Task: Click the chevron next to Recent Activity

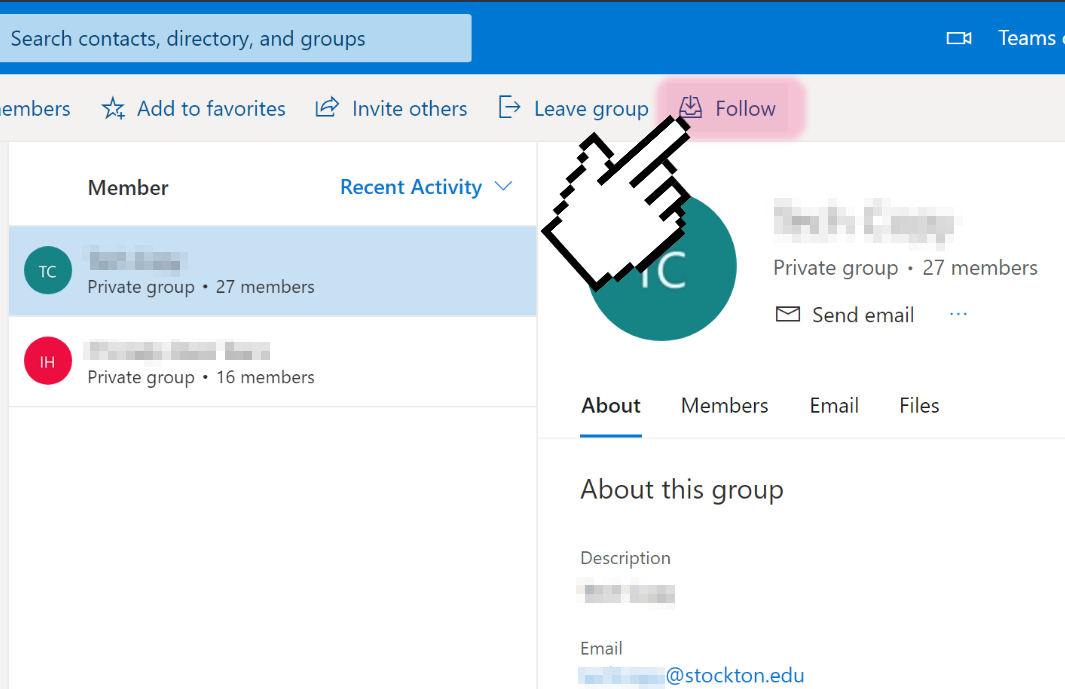Action: pos(503,186)
